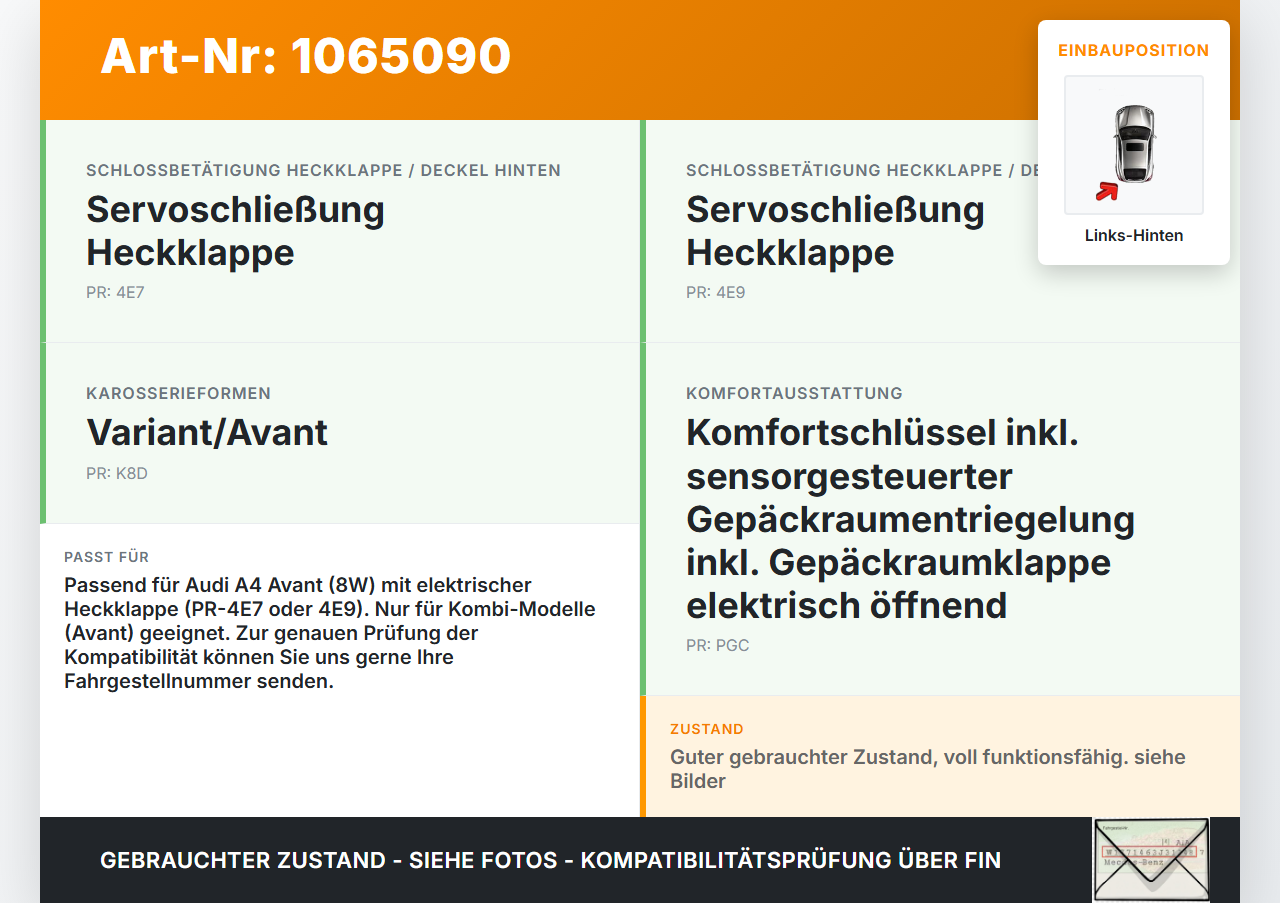Click the Art-Nr: 1065090 heading
The width and height of the screenshot is (1280, 904).
pyautogui.click(x=305, y=56)
